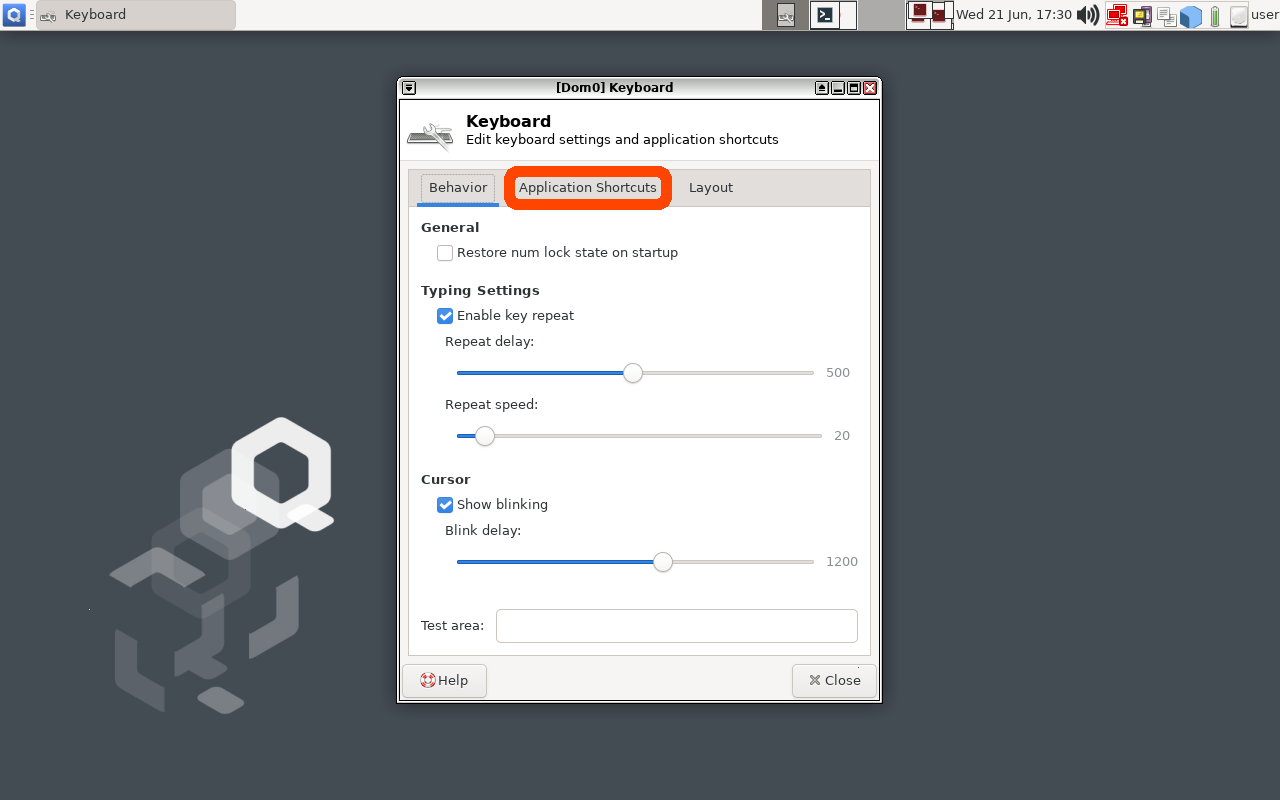Shade the Keyboard window using roll-up button
The image size is (1280, 800).
[x=822, y=88]
